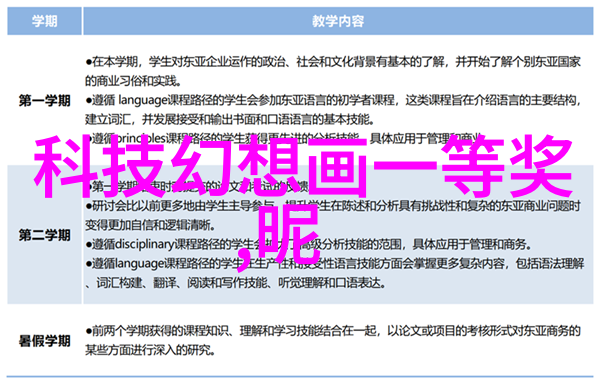Image resolution: width=600 pixels, height=384 pixels.
Task: Click the line 某些方面进行深入的研究
Action: [150, 350]
